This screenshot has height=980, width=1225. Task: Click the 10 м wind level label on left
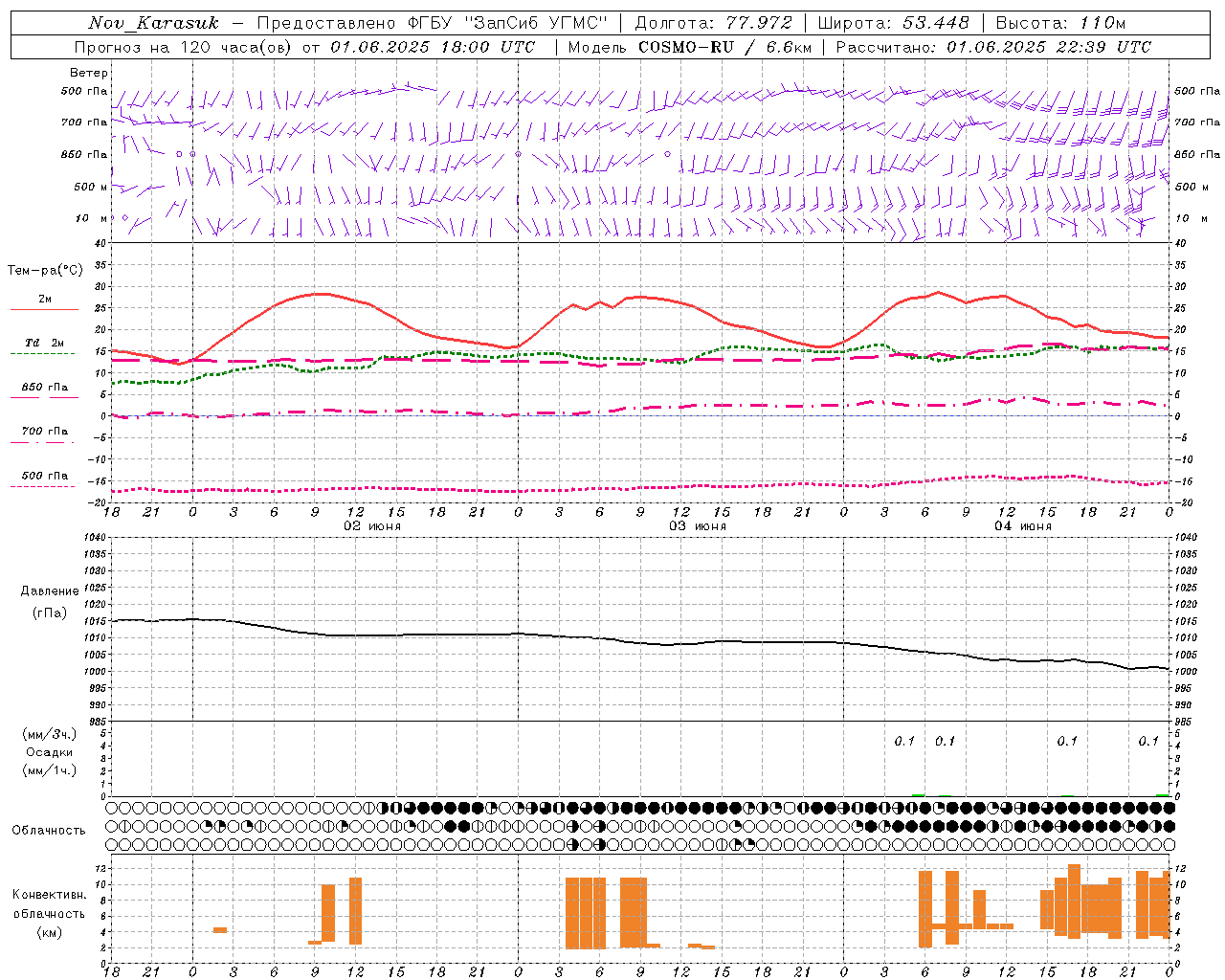tap(92, 218)
